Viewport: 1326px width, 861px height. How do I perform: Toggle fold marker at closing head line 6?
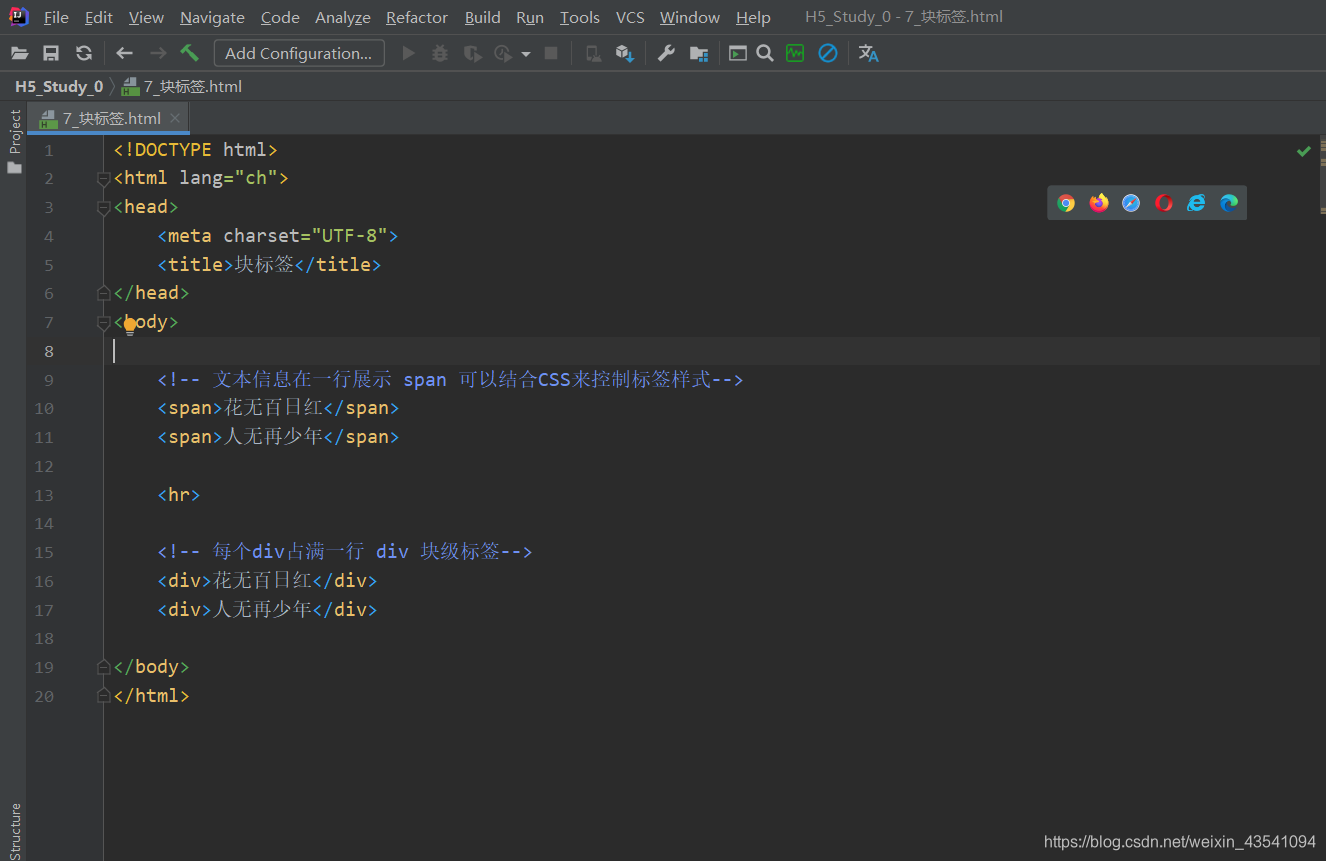103,293
